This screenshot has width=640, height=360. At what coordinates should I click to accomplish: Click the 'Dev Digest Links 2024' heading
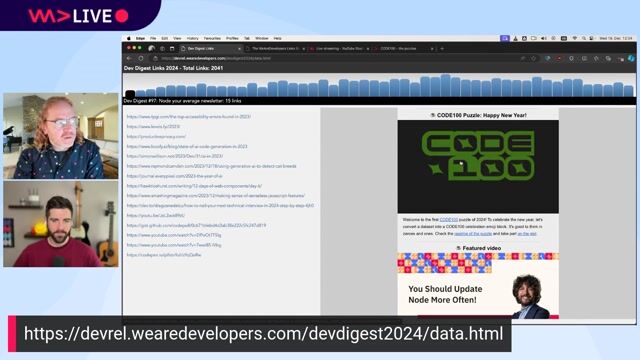[173, 68]
